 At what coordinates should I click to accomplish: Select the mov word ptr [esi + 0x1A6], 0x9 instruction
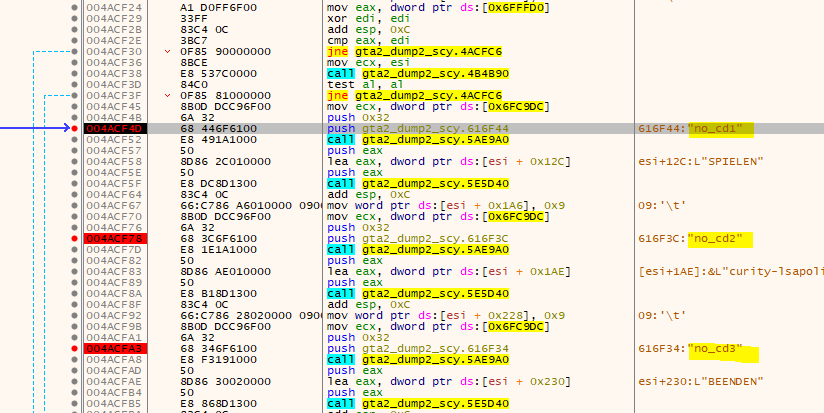446,205
